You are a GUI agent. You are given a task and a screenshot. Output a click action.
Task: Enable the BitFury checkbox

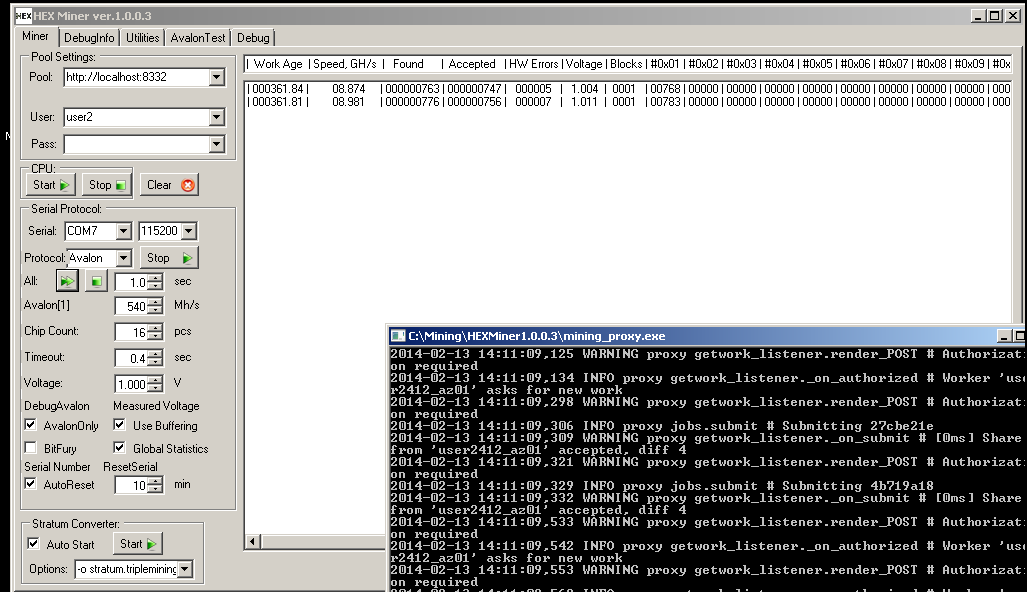click(x=30, y=448)
